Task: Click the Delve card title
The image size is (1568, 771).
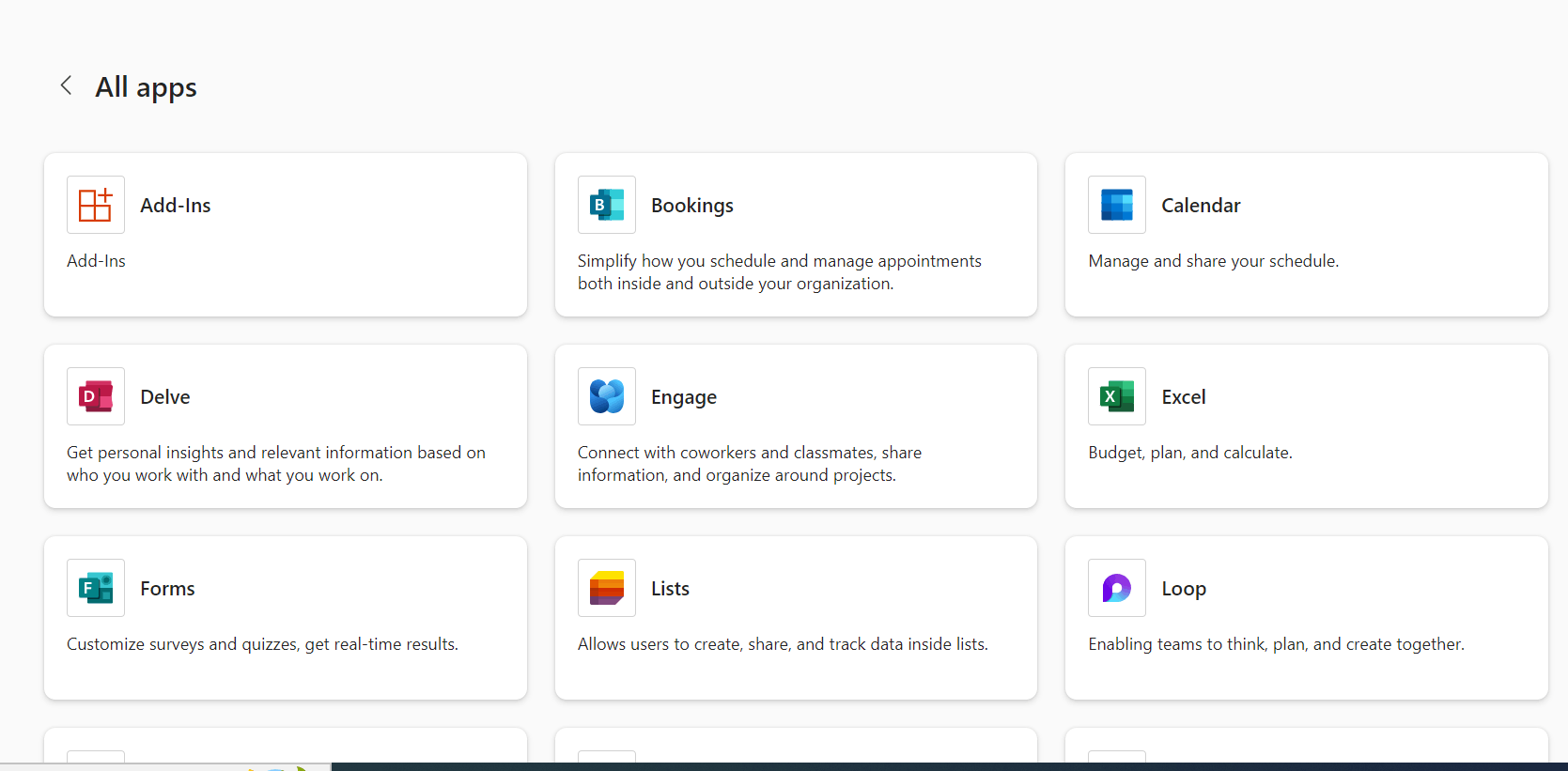Action: (x=165, y=397)
